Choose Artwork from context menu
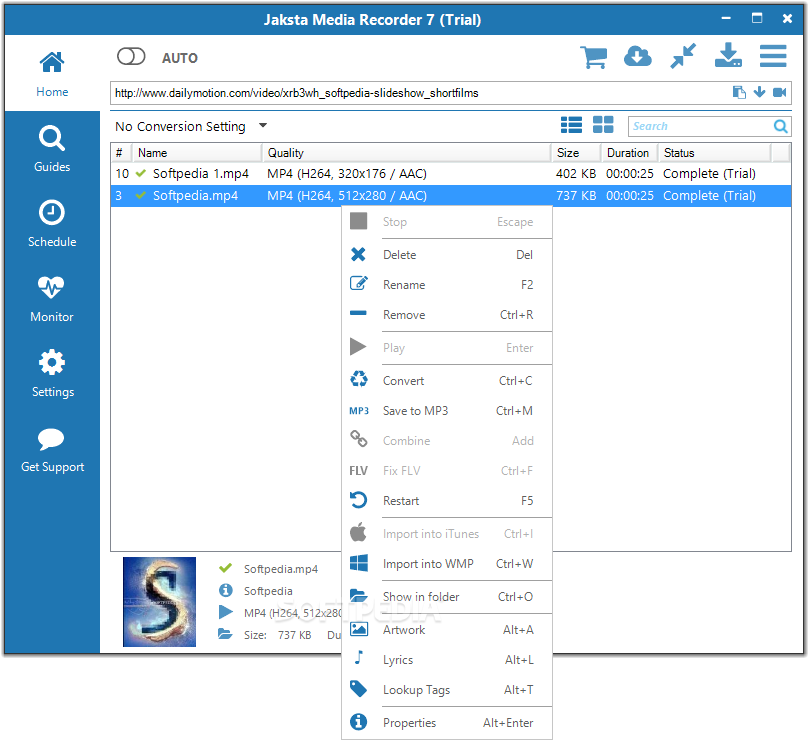The height and width of the screenshot is (740, 808). [x=447, y=630]
